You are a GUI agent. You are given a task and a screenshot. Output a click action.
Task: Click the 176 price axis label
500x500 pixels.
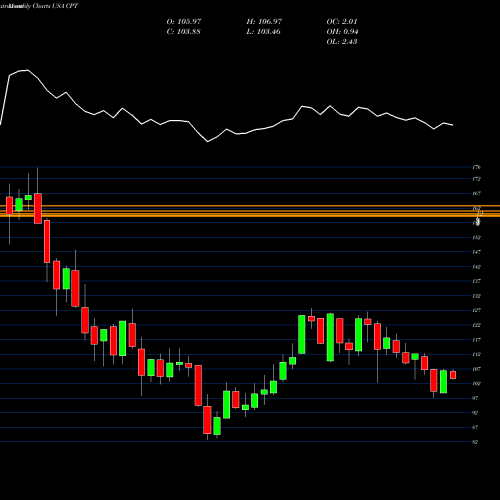pos(477,167)
